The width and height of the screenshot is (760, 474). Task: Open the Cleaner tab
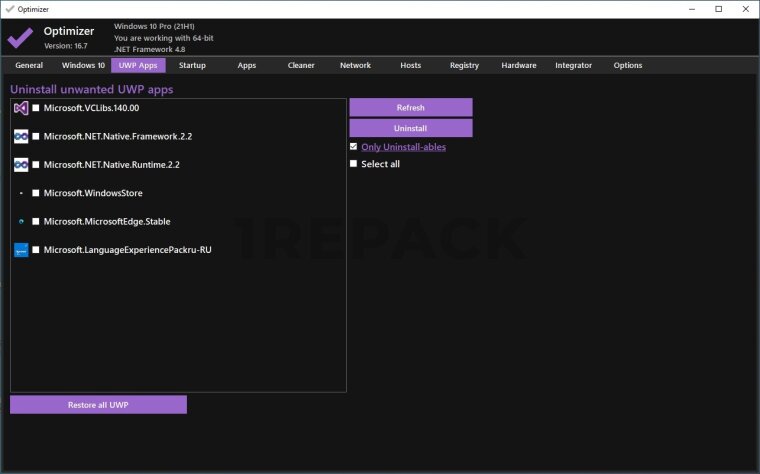coord(301,65)
